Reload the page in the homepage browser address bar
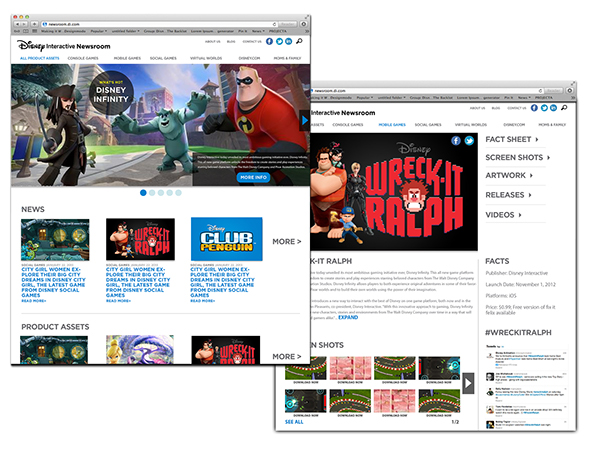The height and width of the screenshot is (450, 600). pos(274,24)
